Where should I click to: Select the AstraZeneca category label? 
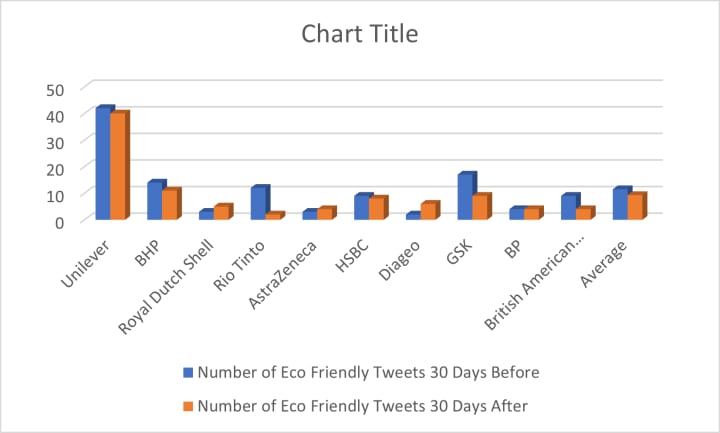point(282,275)
